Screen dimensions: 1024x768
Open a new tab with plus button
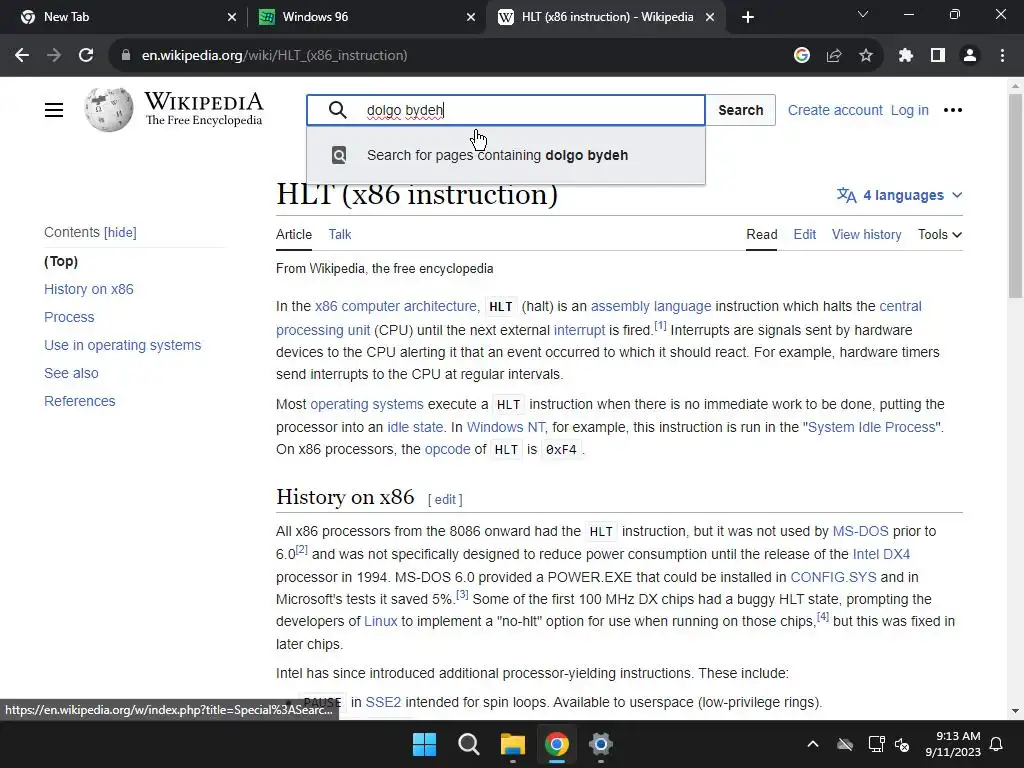pos(748,17)
